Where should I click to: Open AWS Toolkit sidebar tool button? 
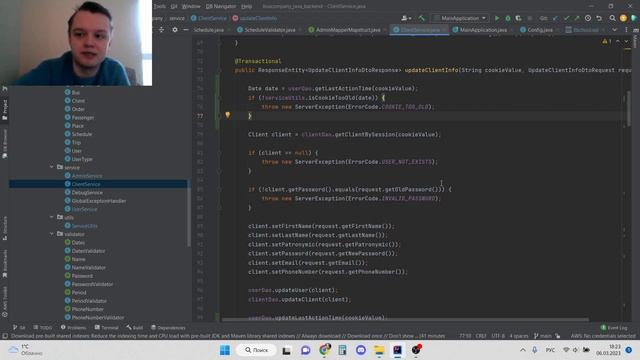(x=4, y=302)
